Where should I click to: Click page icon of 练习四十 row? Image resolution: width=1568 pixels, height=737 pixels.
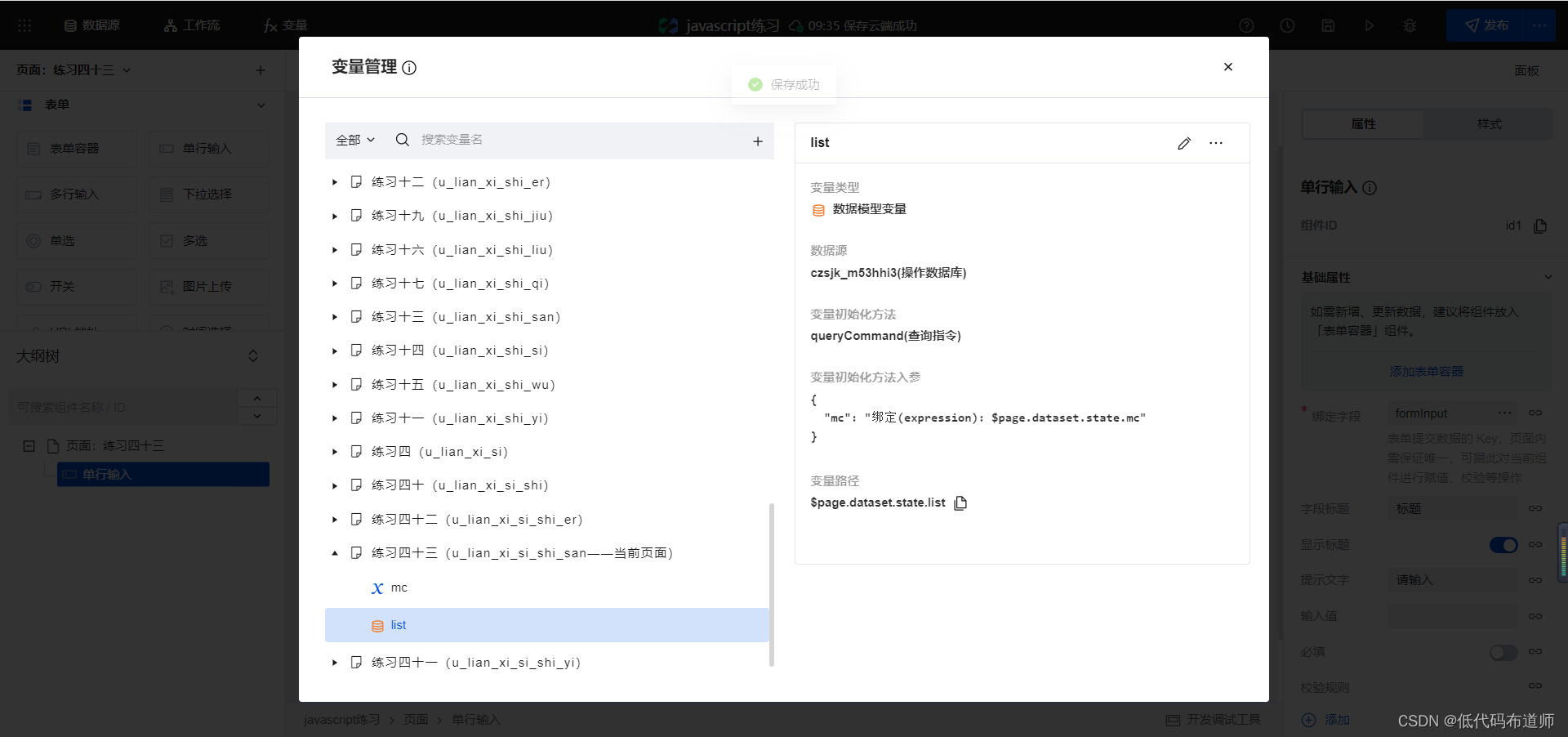[x=356, y=485]
